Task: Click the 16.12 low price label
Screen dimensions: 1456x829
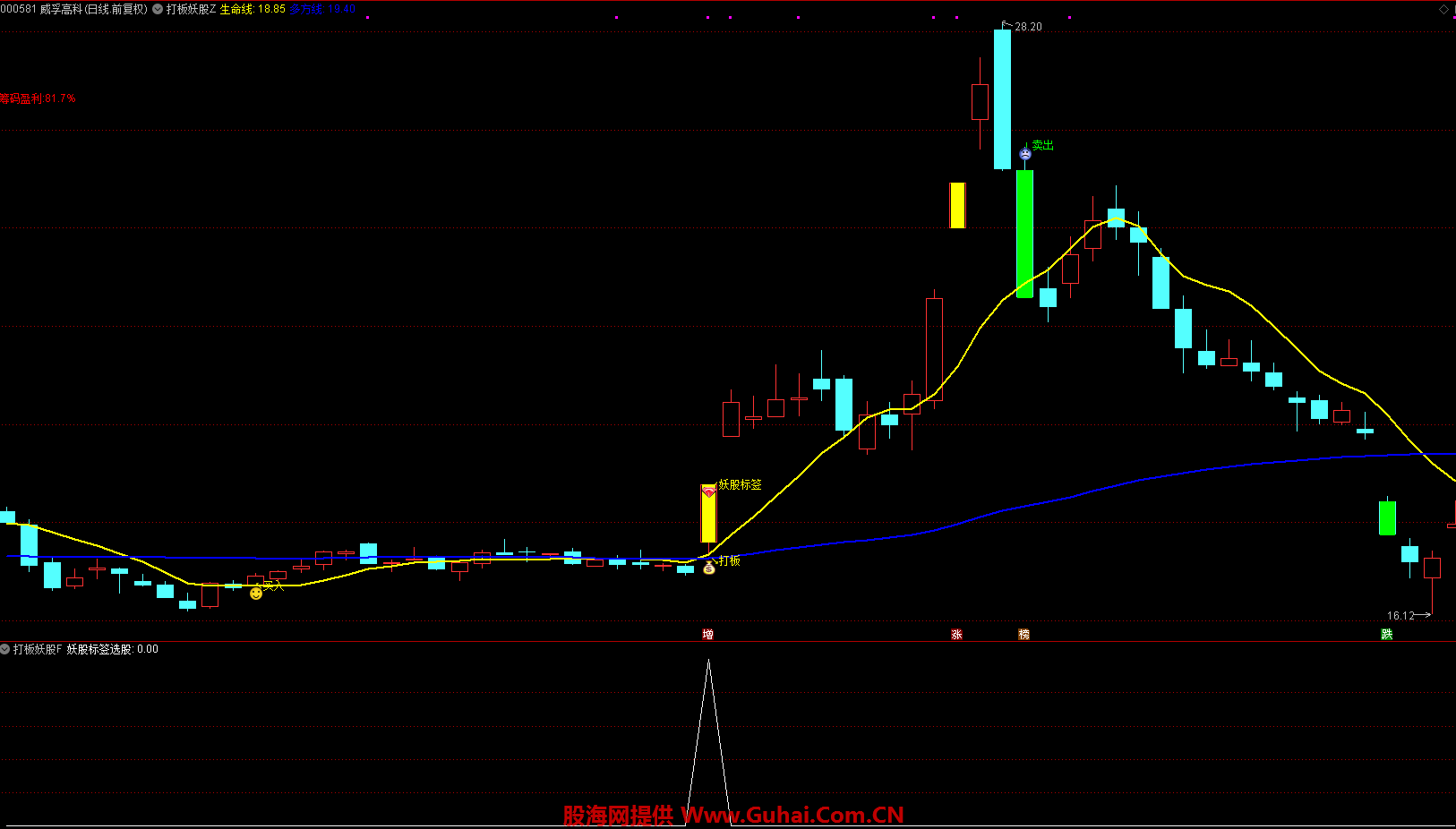Action: coord(1400,616)
